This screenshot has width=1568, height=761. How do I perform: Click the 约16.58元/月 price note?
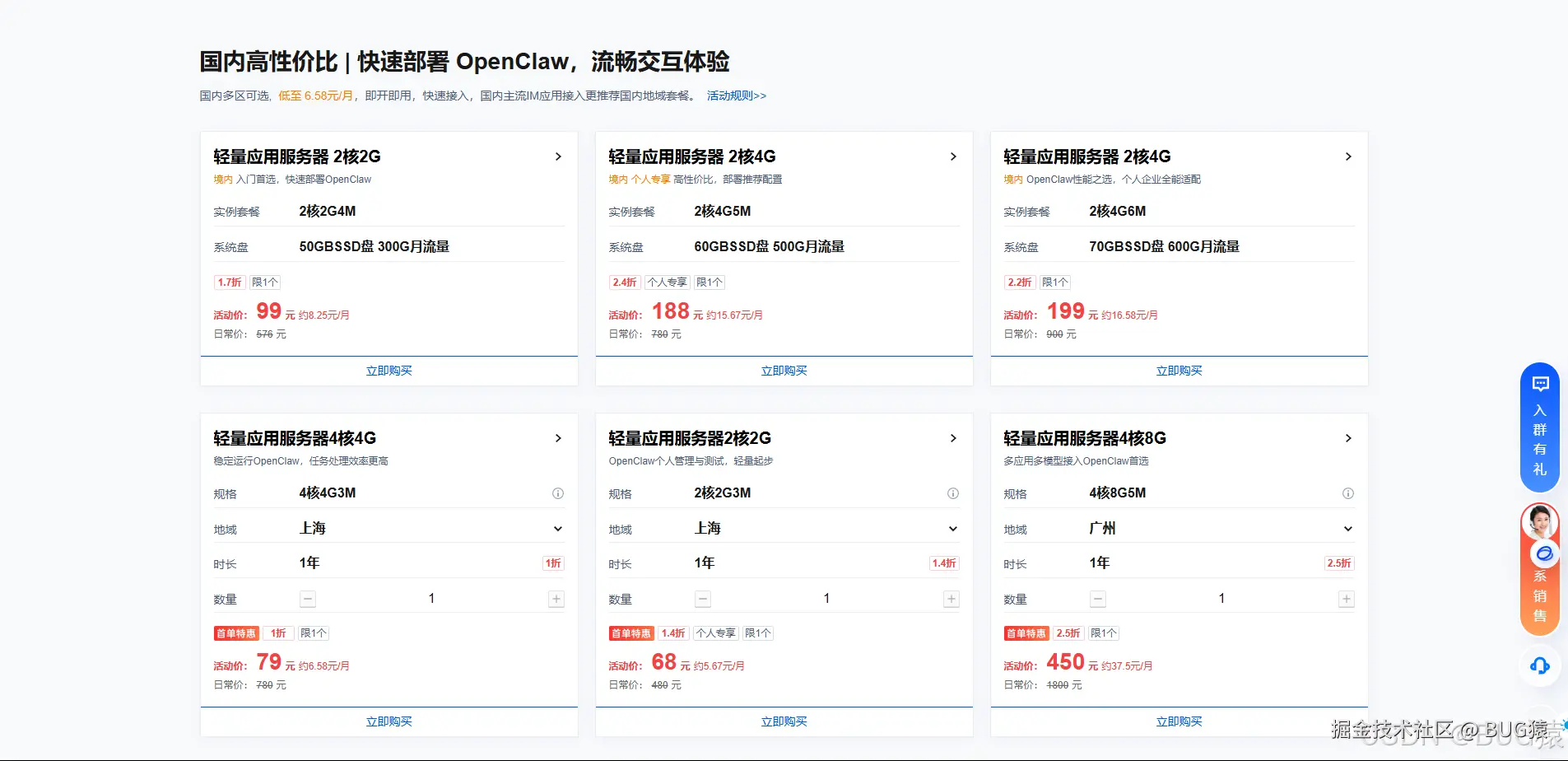[x=1129, y=315]
